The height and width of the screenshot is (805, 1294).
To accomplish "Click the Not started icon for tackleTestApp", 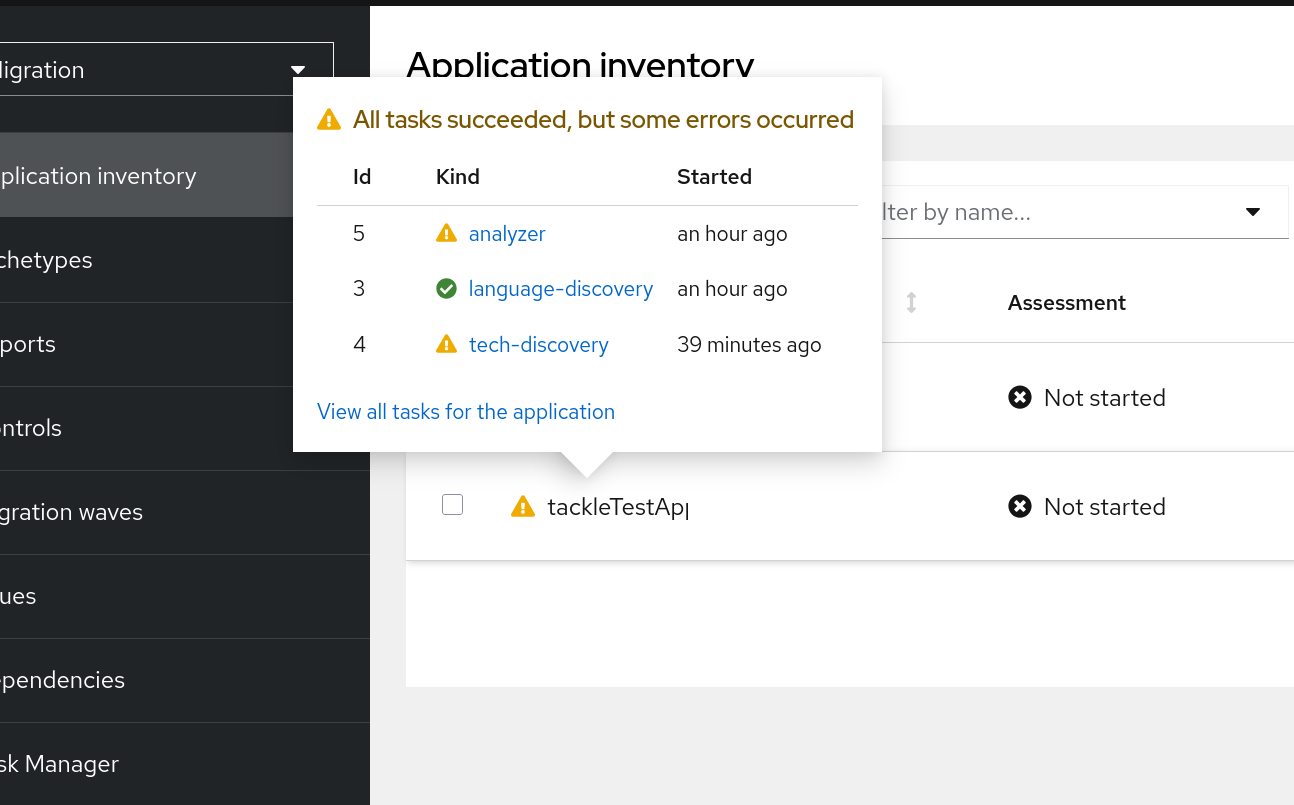I will click(x=1020, y=507).
